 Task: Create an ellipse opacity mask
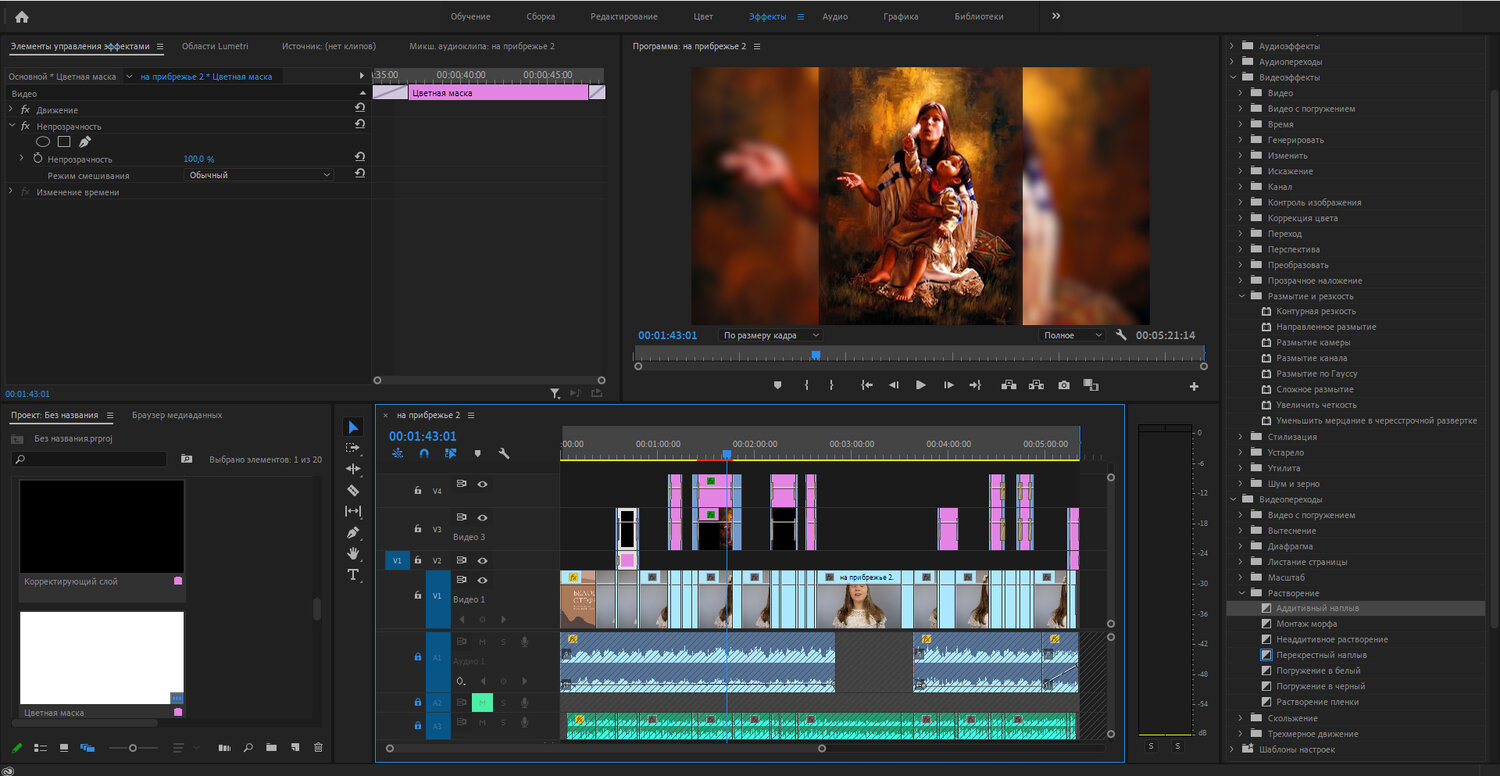(43, 142)
